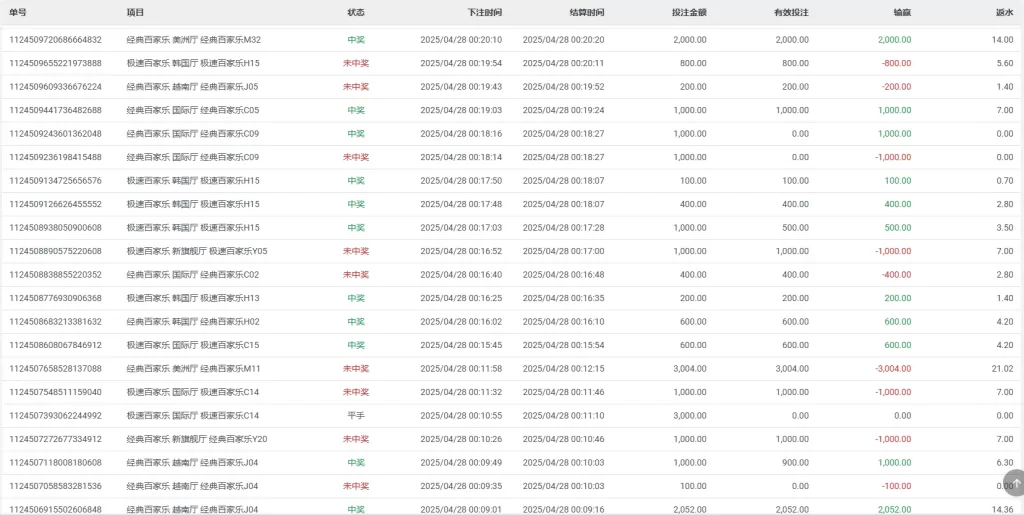Click the 项目 column header
This screenshot has height=515, width=1024.
[135, 12]
